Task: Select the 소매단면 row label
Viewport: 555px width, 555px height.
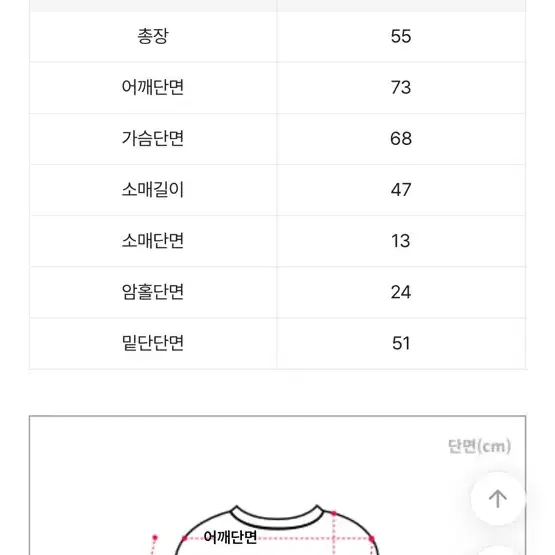Action: pos(153,241)
